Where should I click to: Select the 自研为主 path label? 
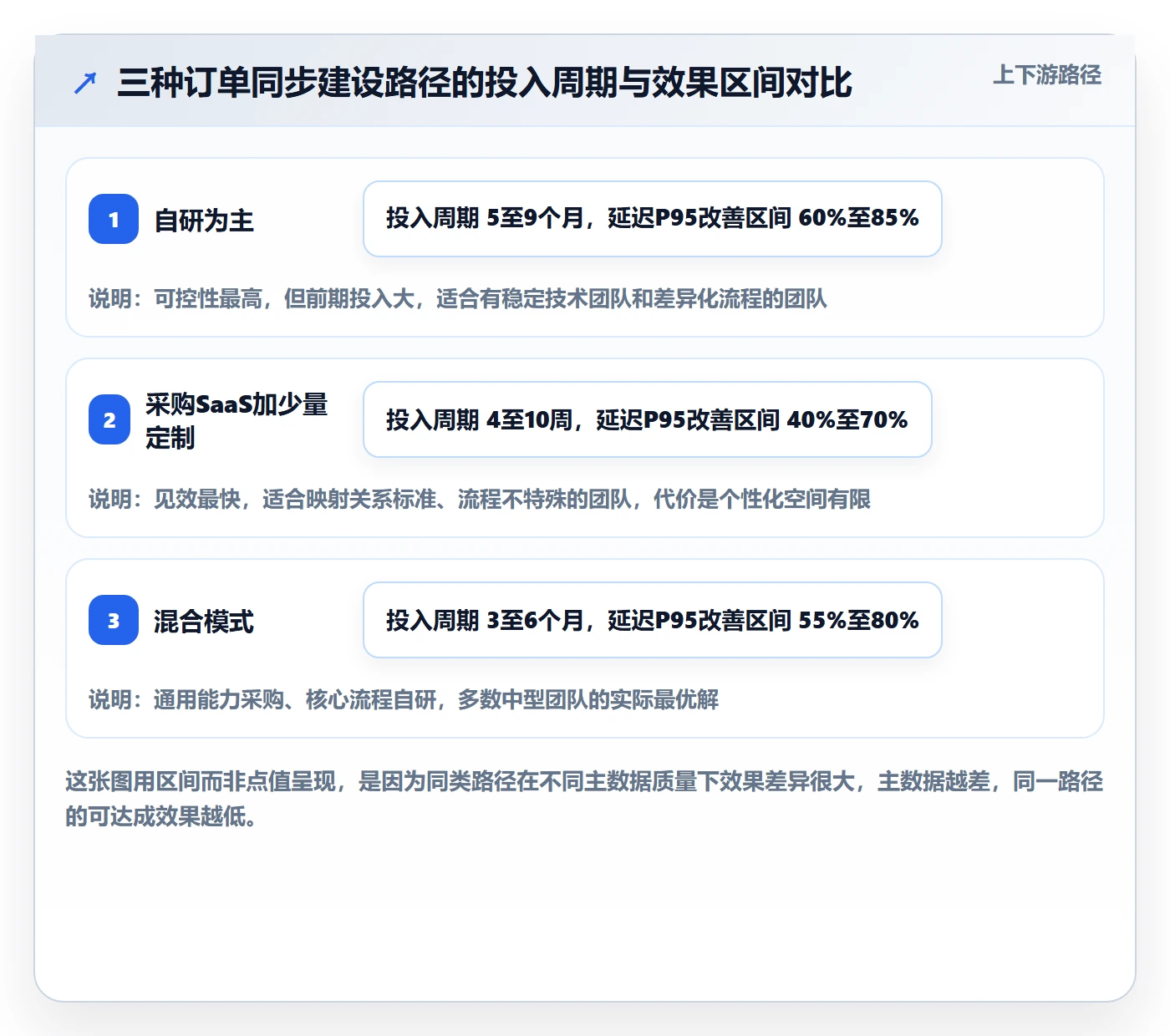[204, 221]
